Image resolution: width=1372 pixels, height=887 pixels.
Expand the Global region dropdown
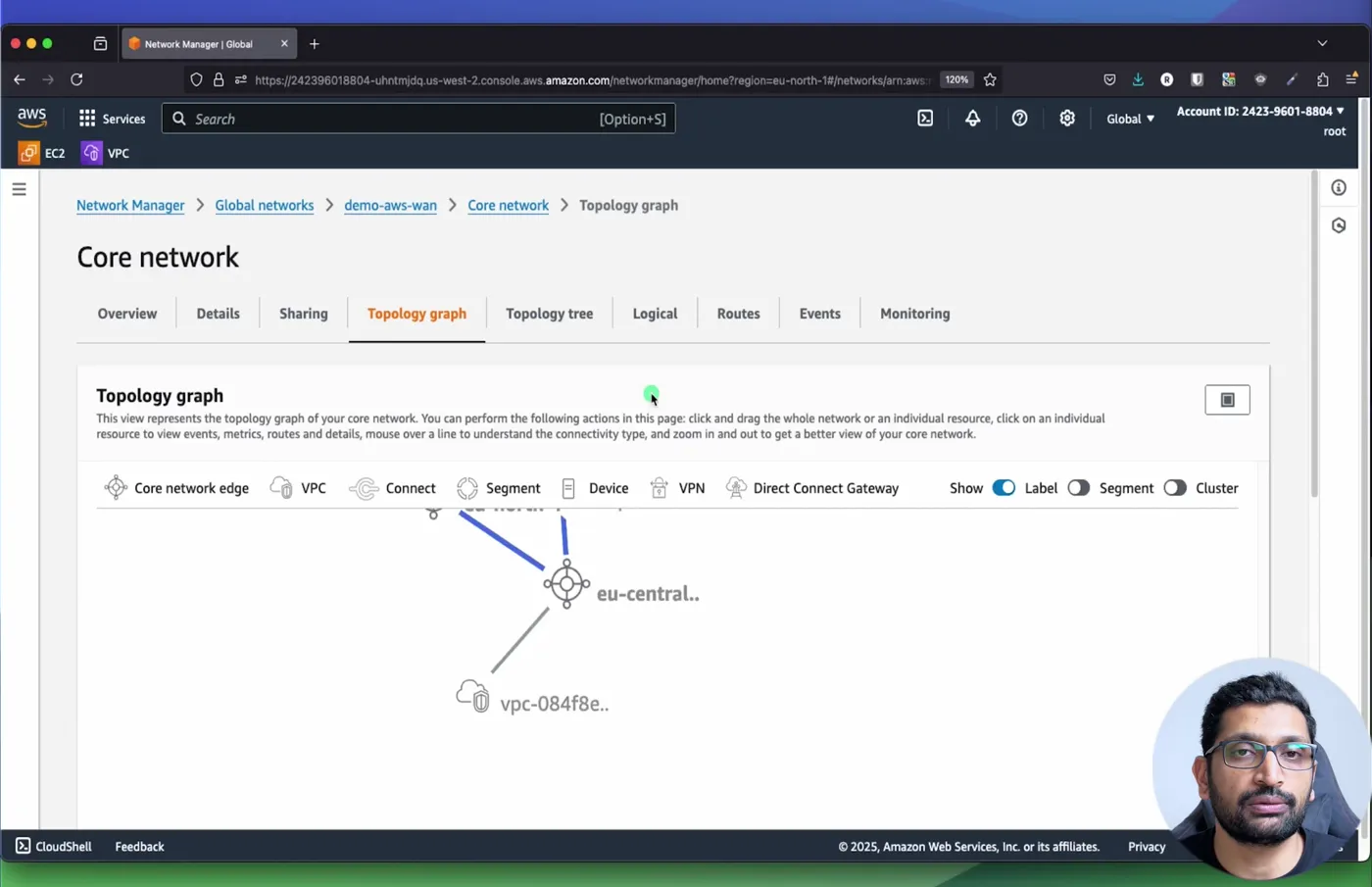[1130, 119]
